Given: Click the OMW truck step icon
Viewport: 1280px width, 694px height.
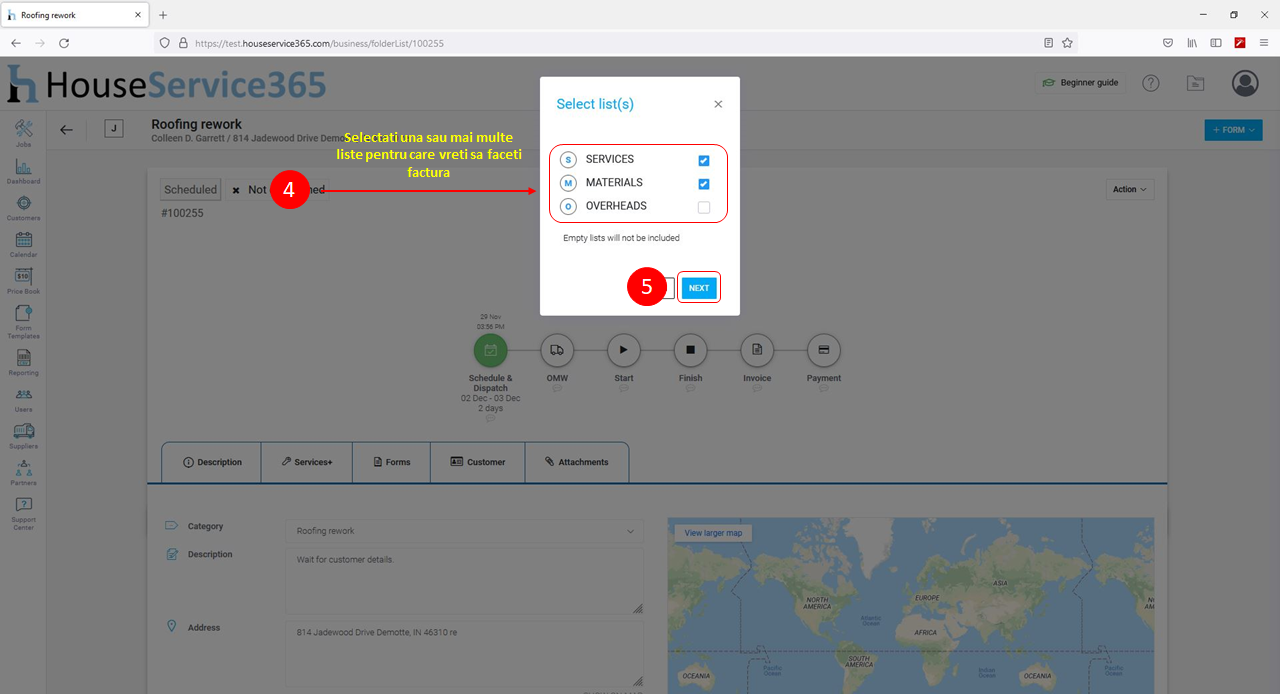Looking at the screenshot, I should 557,350.
